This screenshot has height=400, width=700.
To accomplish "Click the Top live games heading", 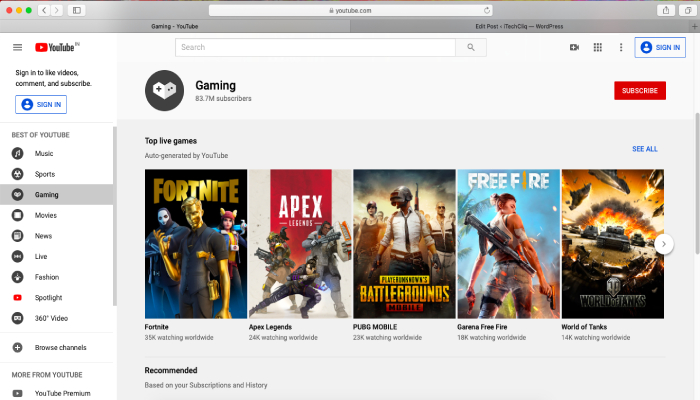I will (x=171, y=141).
